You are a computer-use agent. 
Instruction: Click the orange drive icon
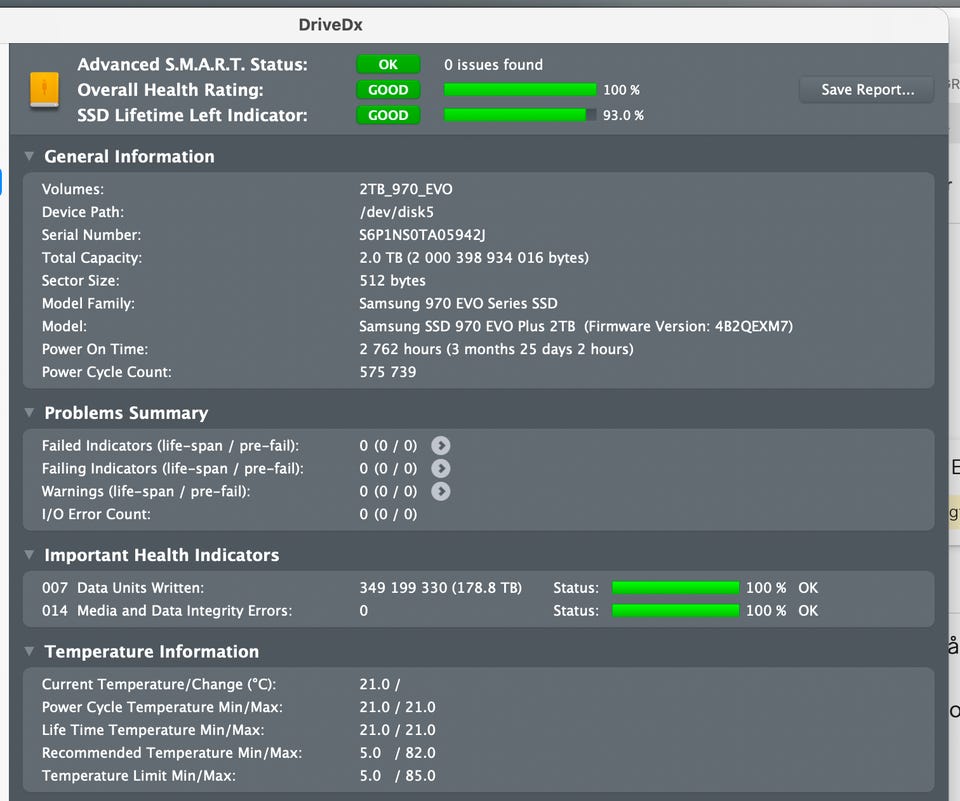[x=45, y=89]
